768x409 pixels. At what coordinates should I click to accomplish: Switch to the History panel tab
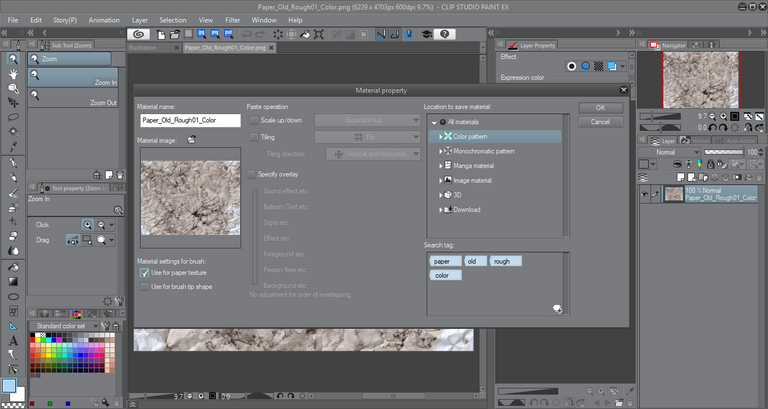click(x=696, y=141)
